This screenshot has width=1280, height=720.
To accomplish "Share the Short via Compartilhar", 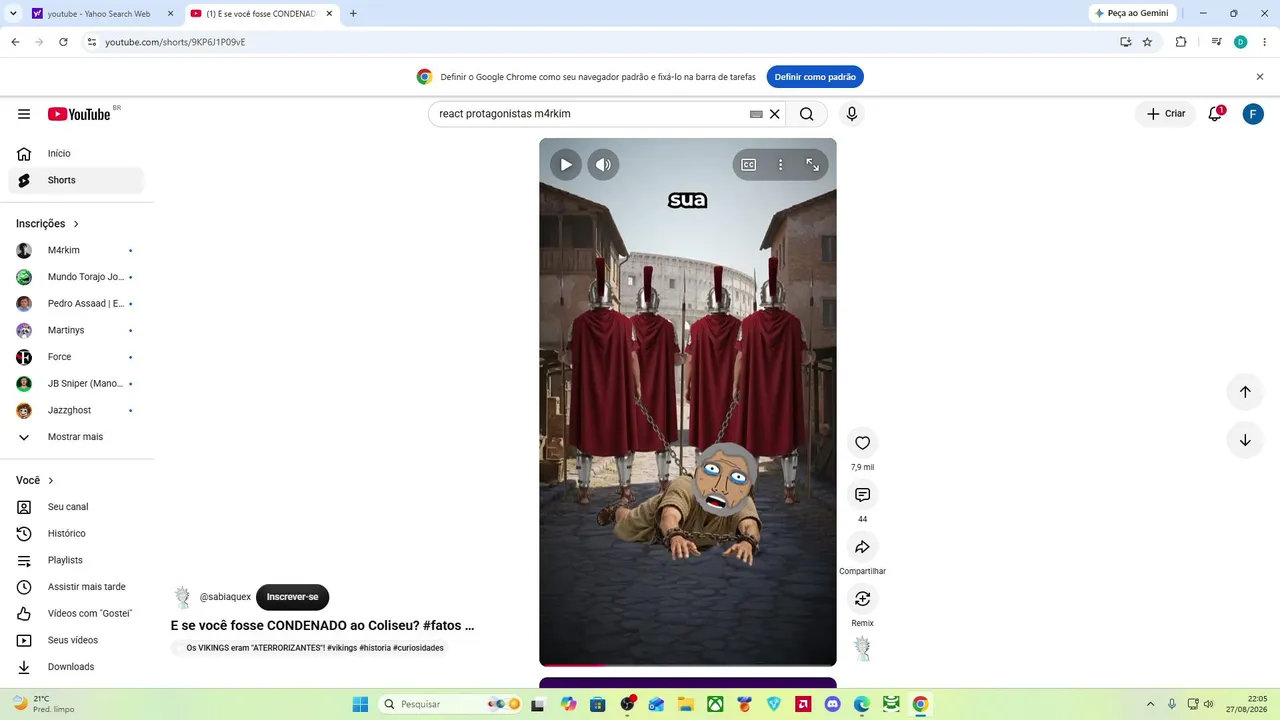I will tap(862, 547).
